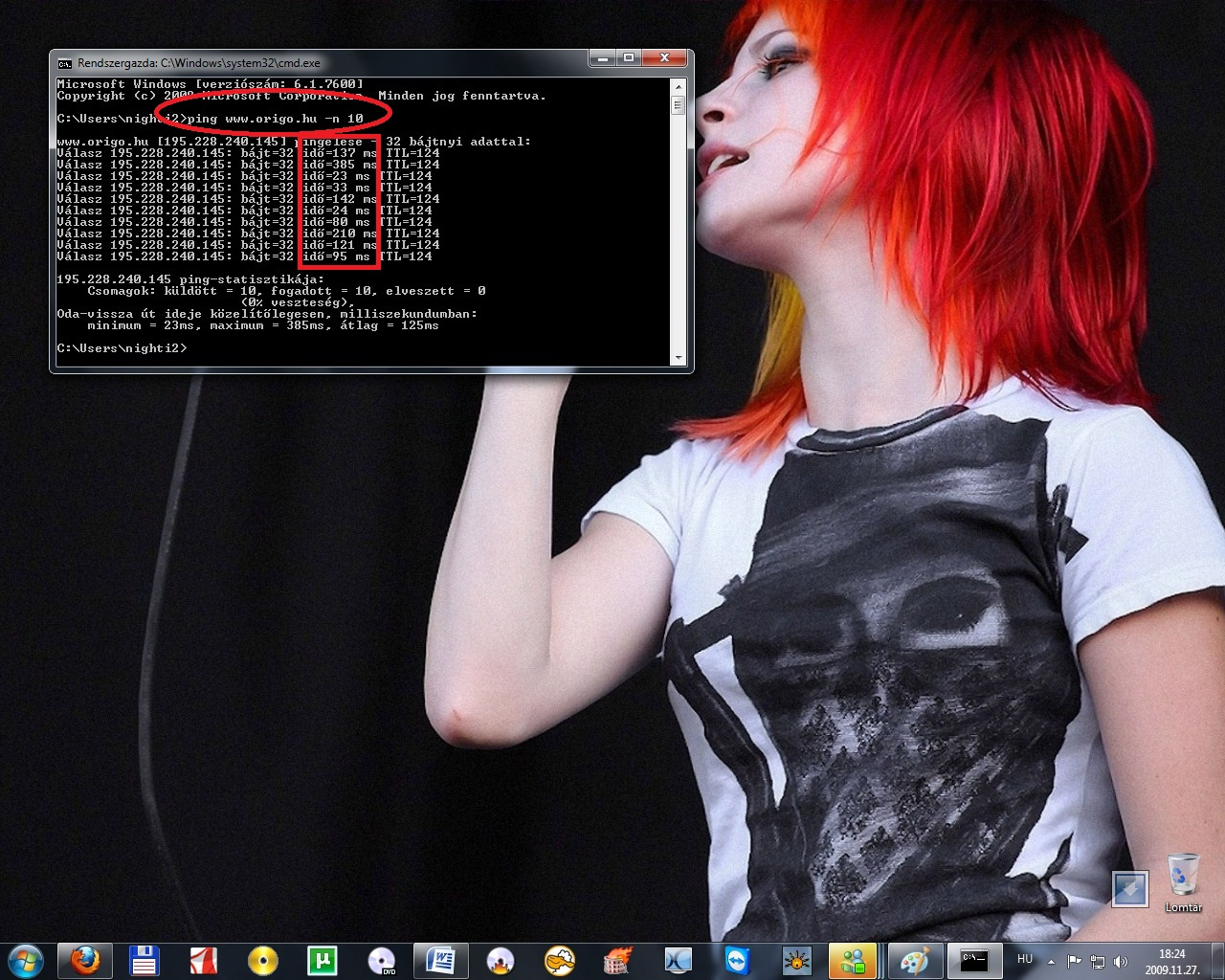Image resolution: width=1225 pixels, height=980 pixels.
Task: Open cmd window system menu icon
Action: click(65, 63)
